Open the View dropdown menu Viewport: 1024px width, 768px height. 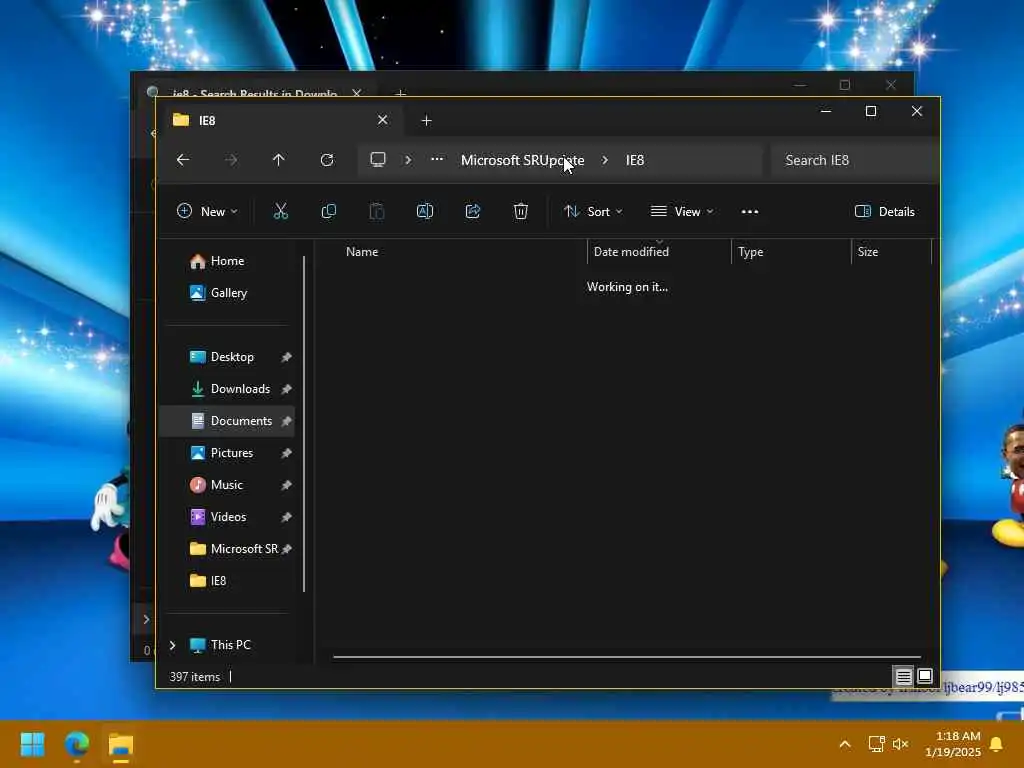tap(682, 212)
